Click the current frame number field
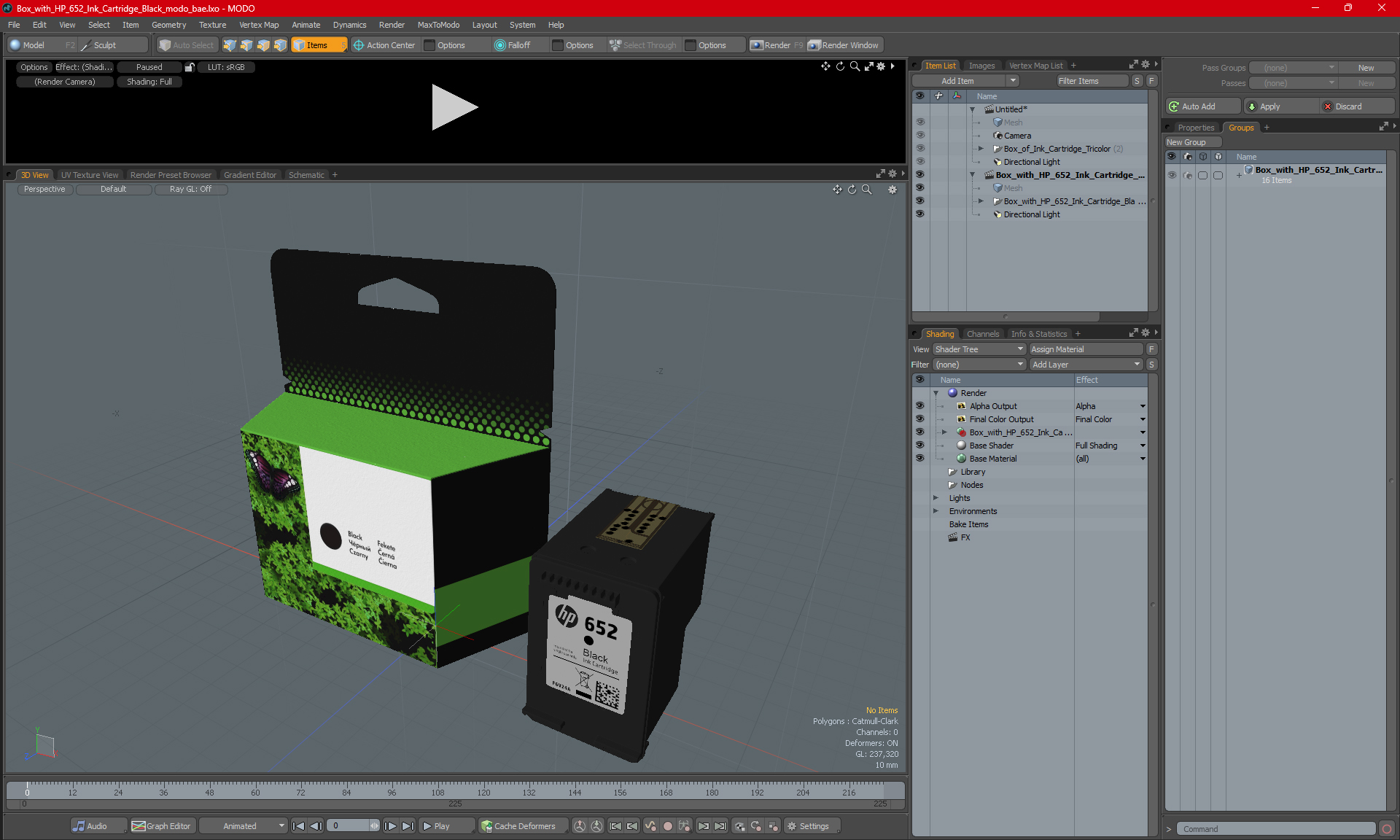This screenshot has width=1400, height=840. pos(348,826)
